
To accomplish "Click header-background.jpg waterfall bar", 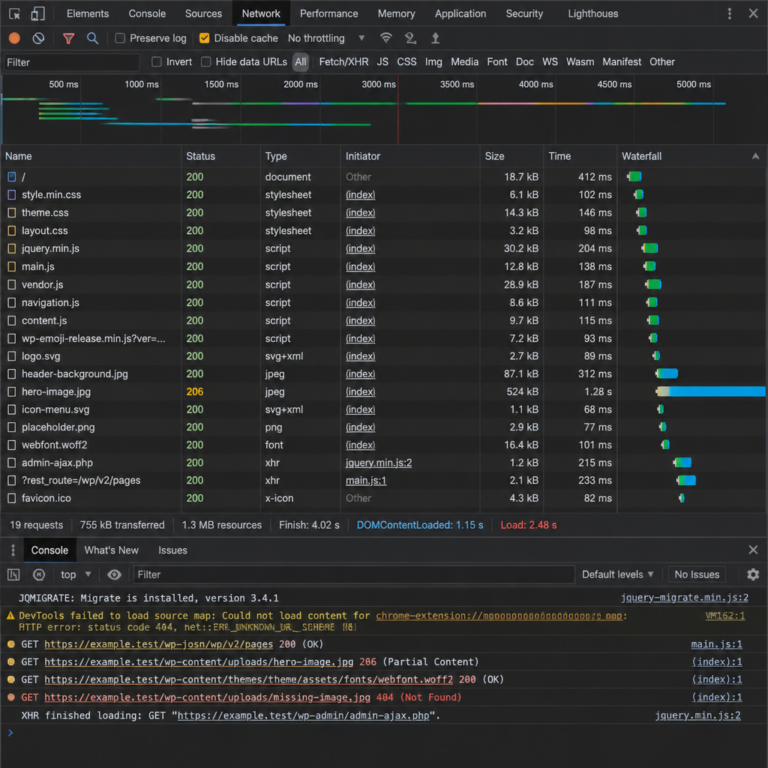I will (x=667, y=374).
